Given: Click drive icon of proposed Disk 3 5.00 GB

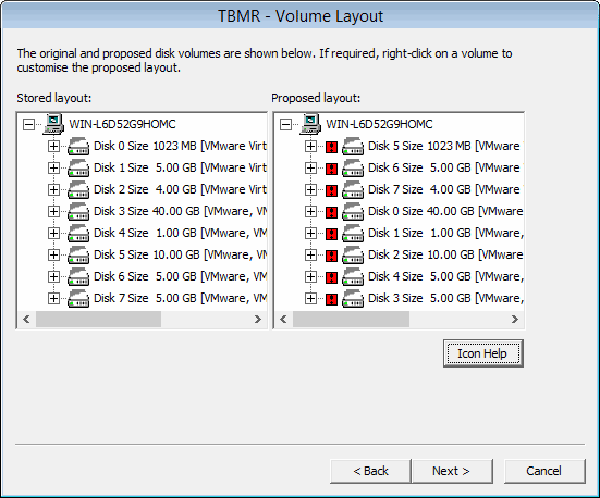Looking at the screenshot, I should [x=353, y=299].
